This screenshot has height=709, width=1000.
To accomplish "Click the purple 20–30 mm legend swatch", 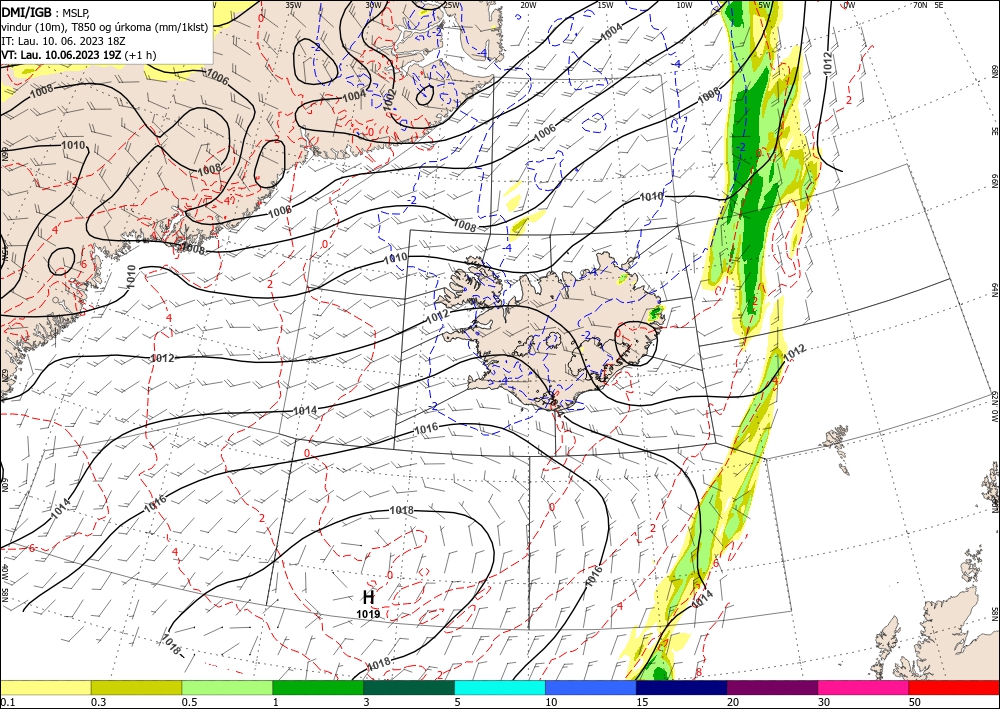I will 772,687.
